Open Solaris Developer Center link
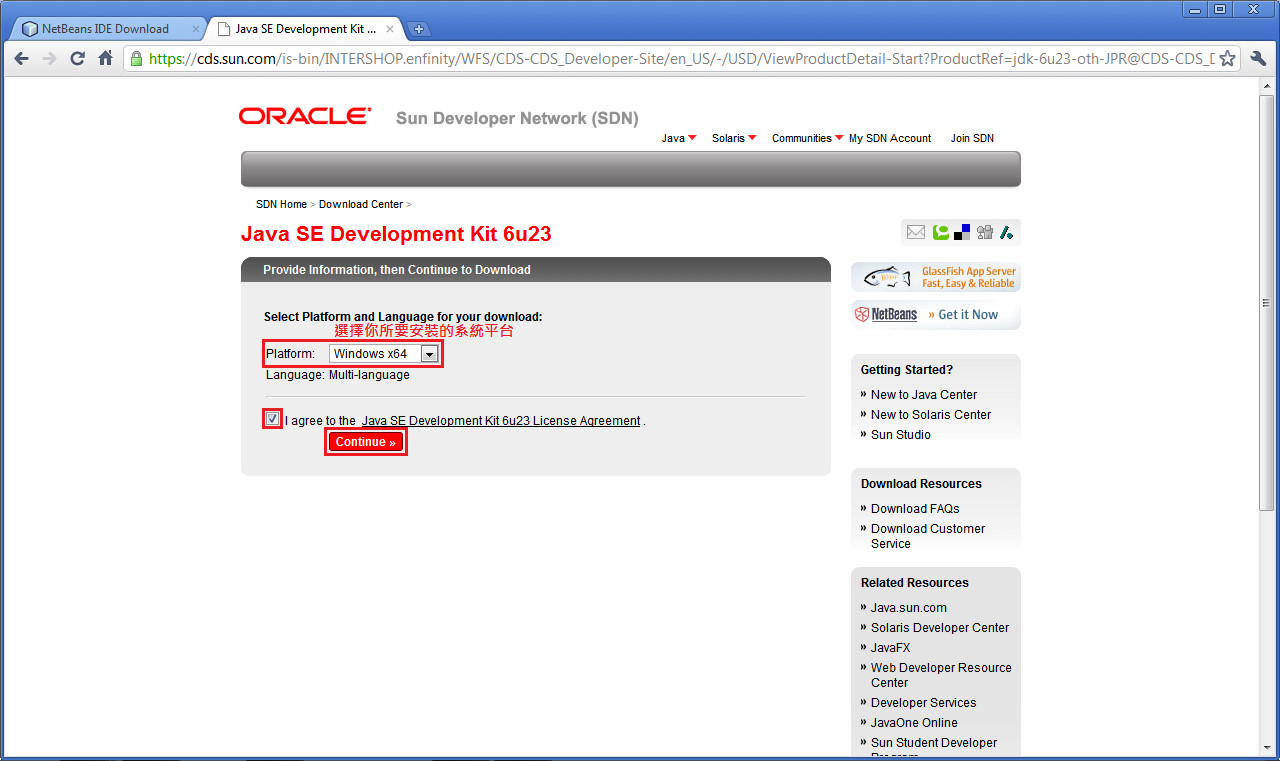The width and height of the screenshot is (1280, 761). [940, 628]
